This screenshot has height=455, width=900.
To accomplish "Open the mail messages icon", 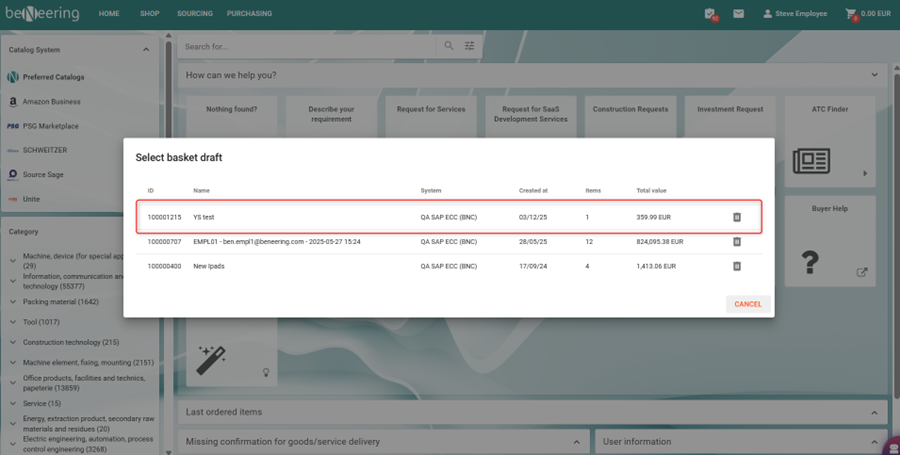I will tap(739, 14).
